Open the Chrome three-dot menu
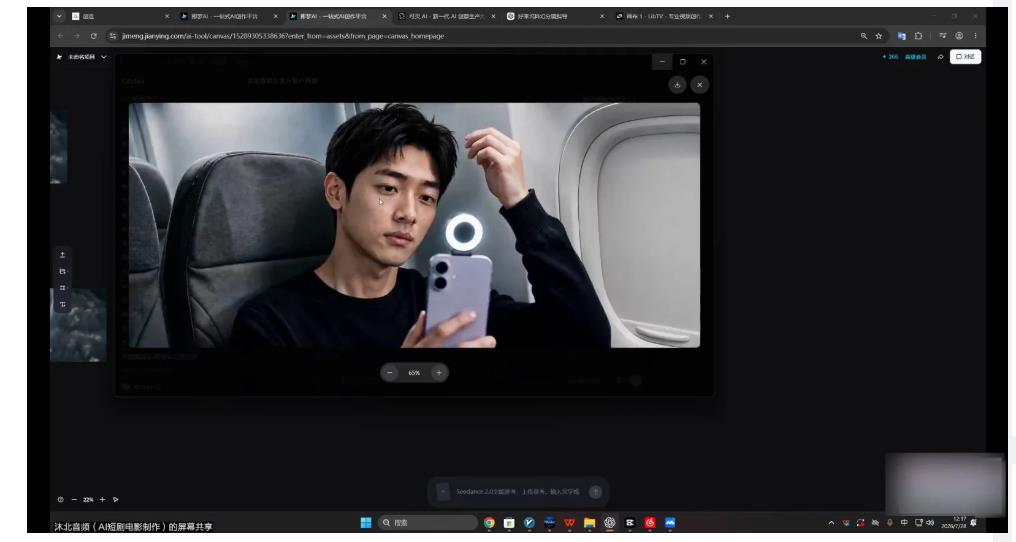Viewport: 1016px width, 542px height. (975, 36)
